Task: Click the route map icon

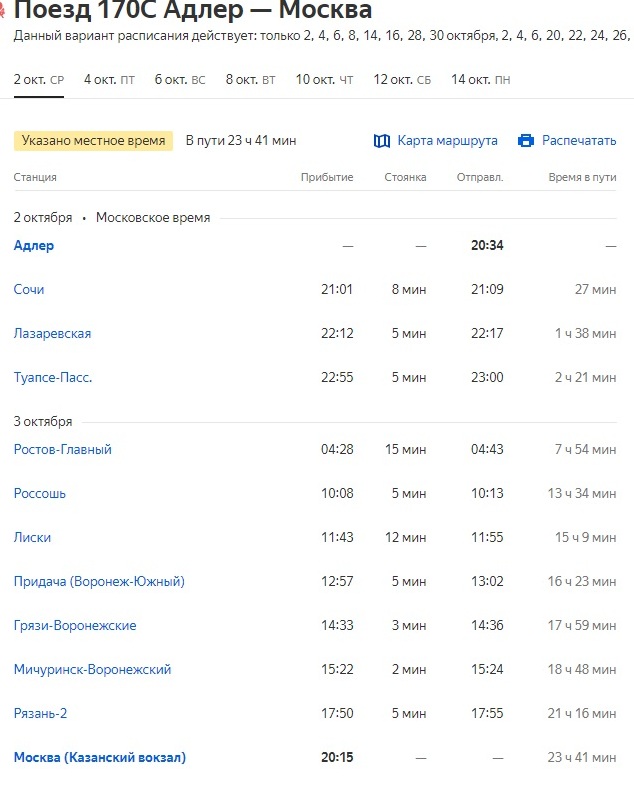Action: point(381,141)
